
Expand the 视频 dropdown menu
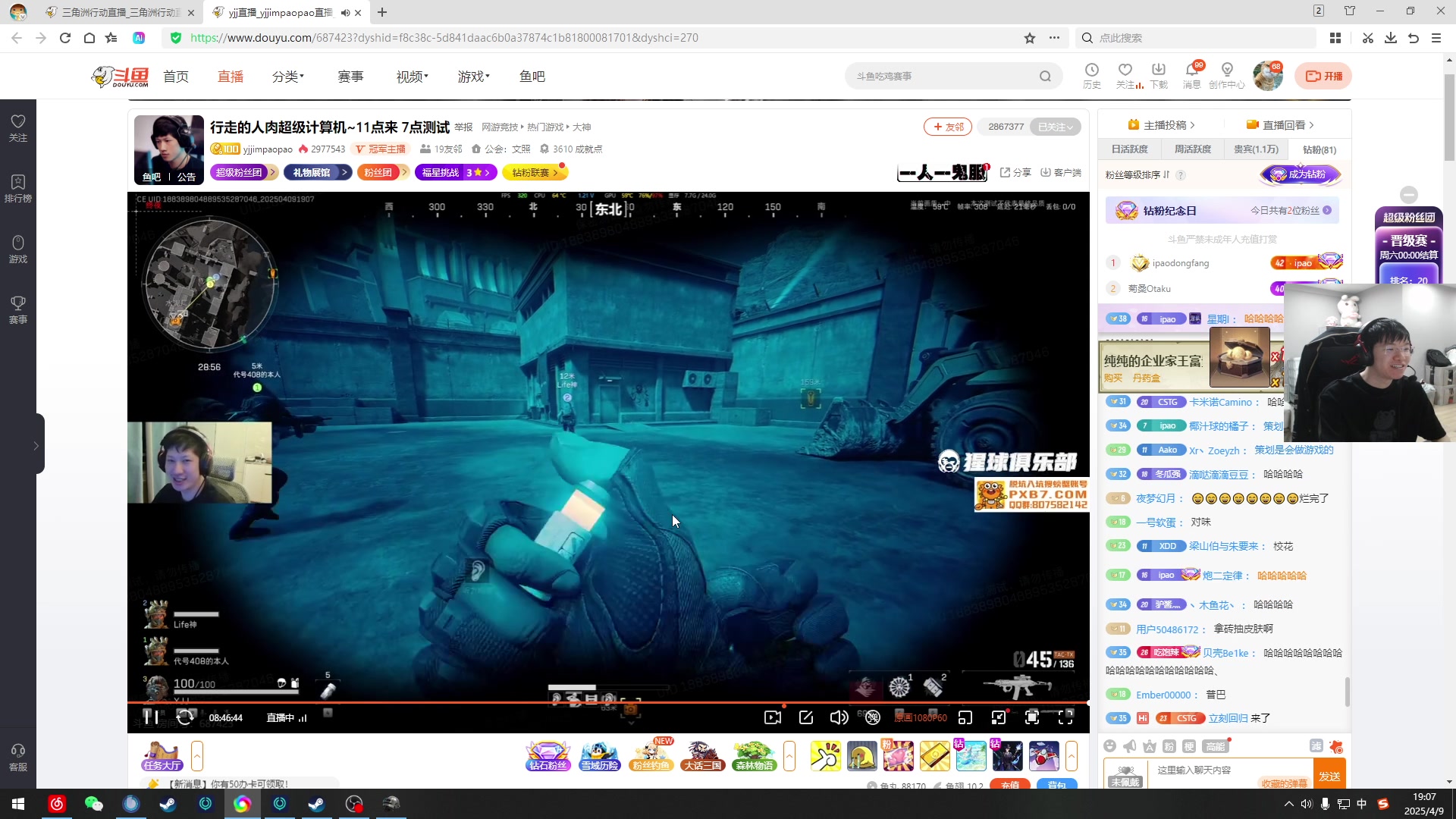(413, 77)
